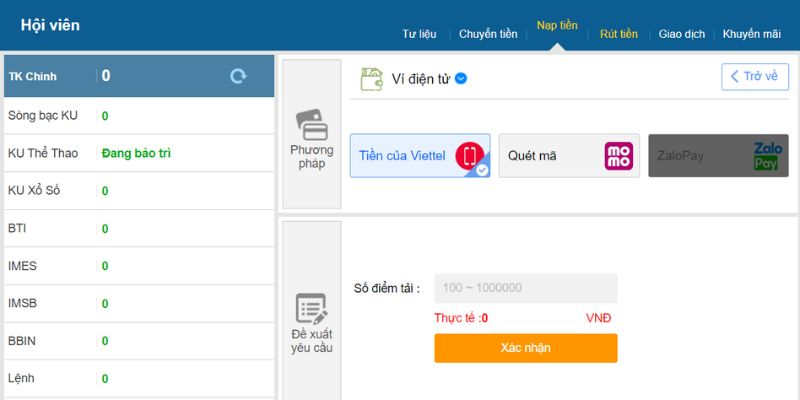Viewport: 800px width, 400px height.
Task: Expand the Ví điện tử dropdown arrow
Action: [x=461, y=79]
